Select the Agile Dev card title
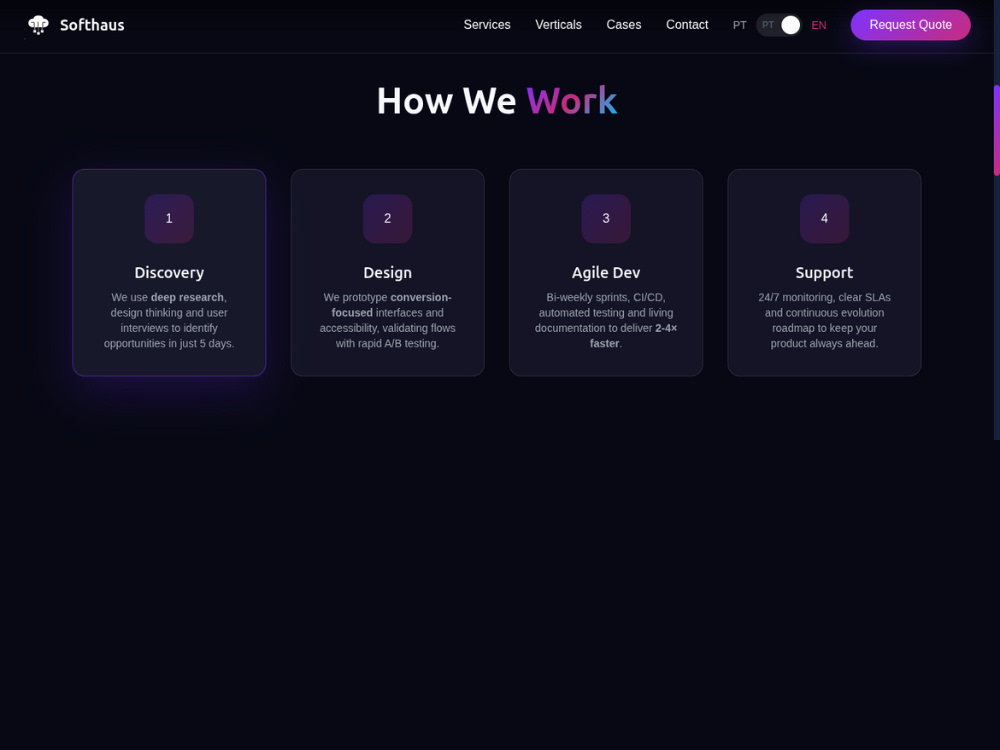 pyautogui.click(x=606, y=272)
